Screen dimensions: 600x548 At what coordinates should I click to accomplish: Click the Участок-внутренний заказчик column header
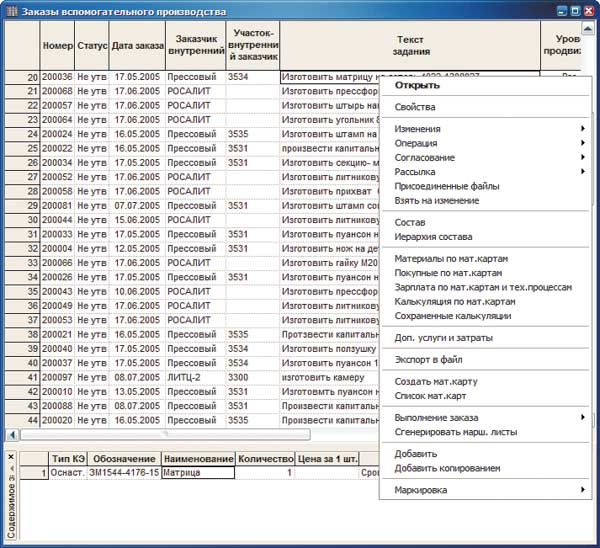[x=253, y=46]
